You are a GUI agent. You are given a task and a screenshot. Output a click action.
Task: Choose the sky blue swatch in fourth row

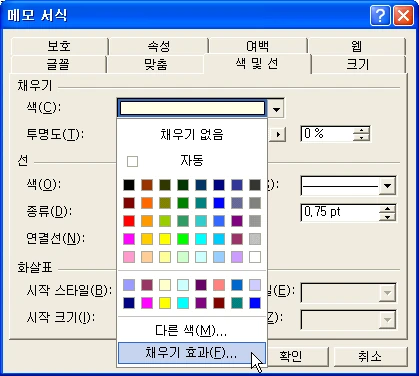219,239
